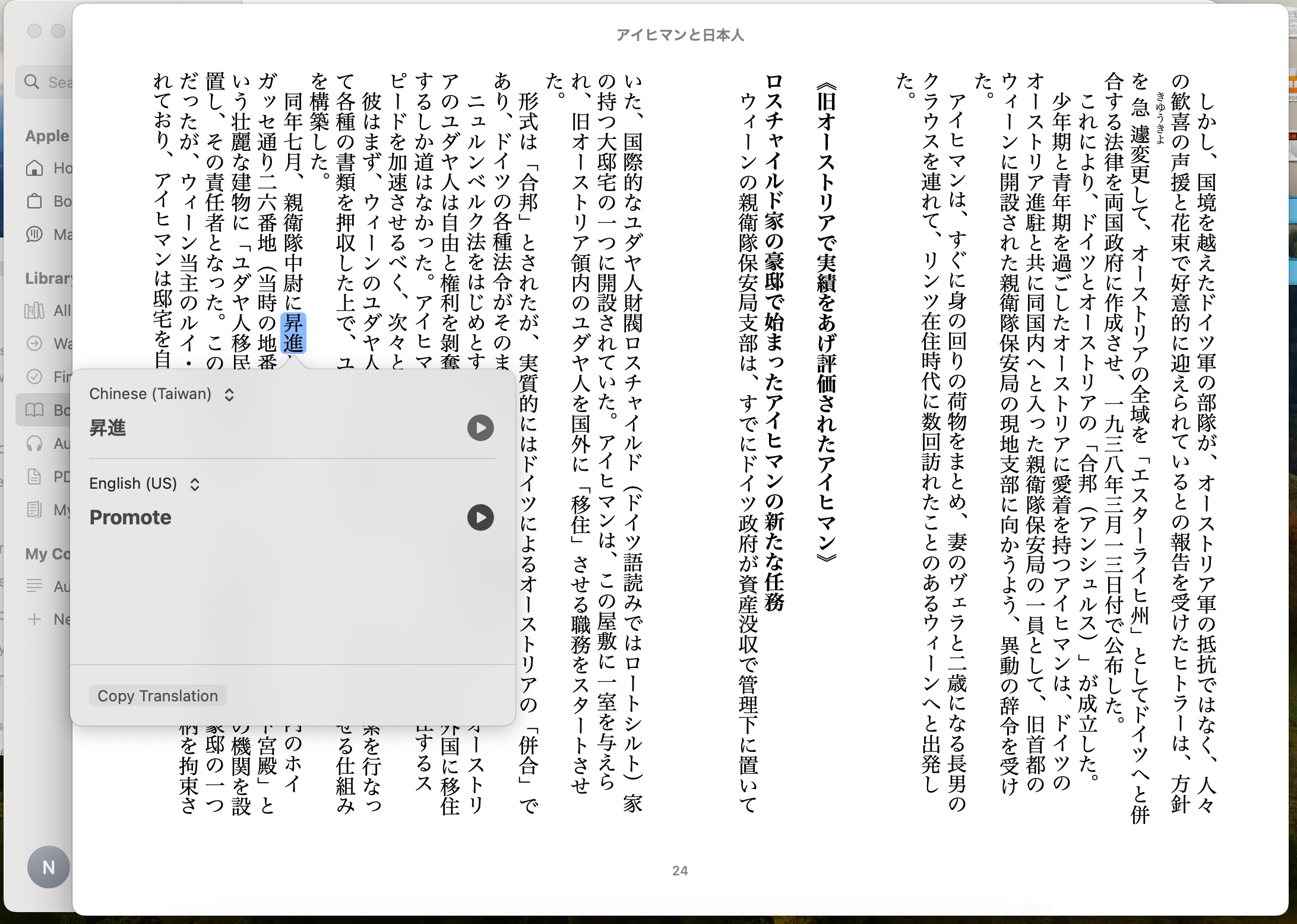
Task: Open the account avatar N
Action: point(49,867)
